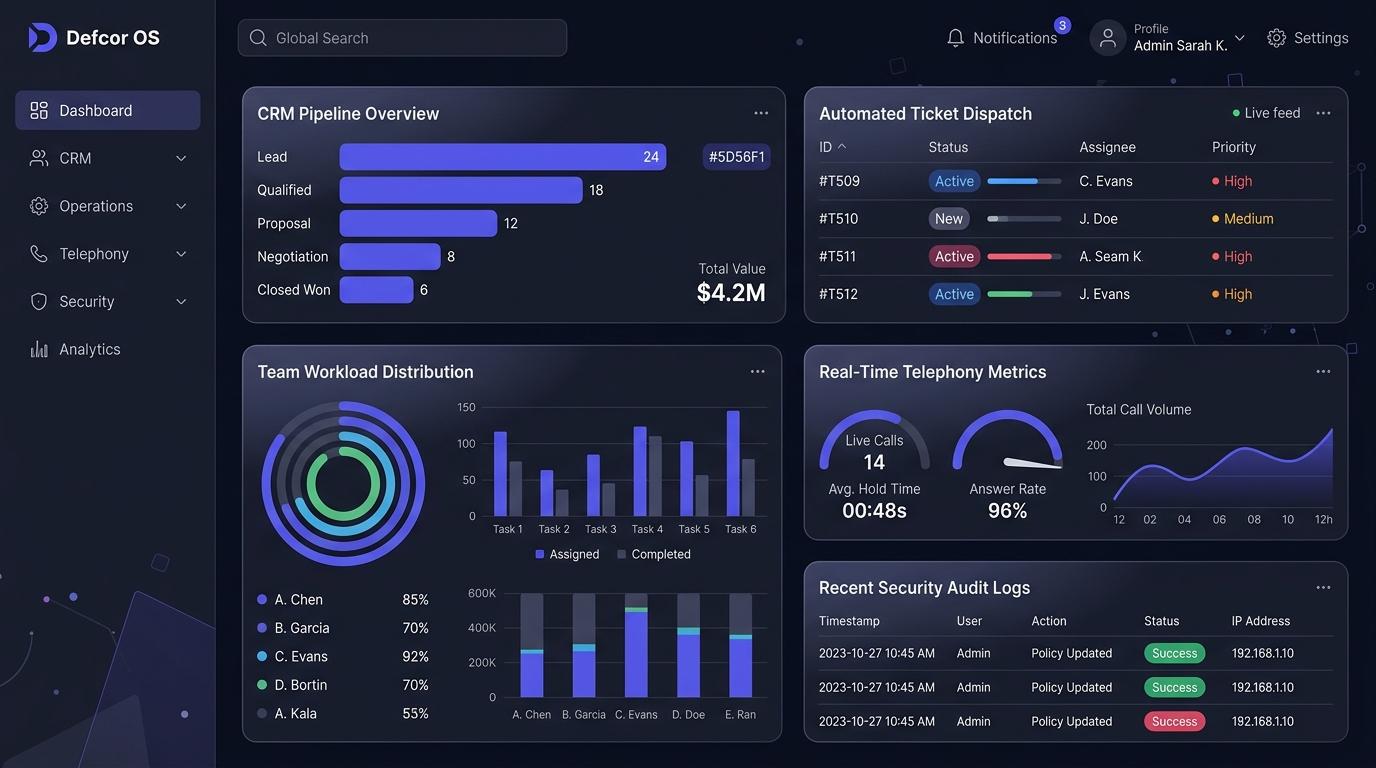Select the Operations sidebar menu label
Viewport: 1376px width, 768px height.
[96, 206]
